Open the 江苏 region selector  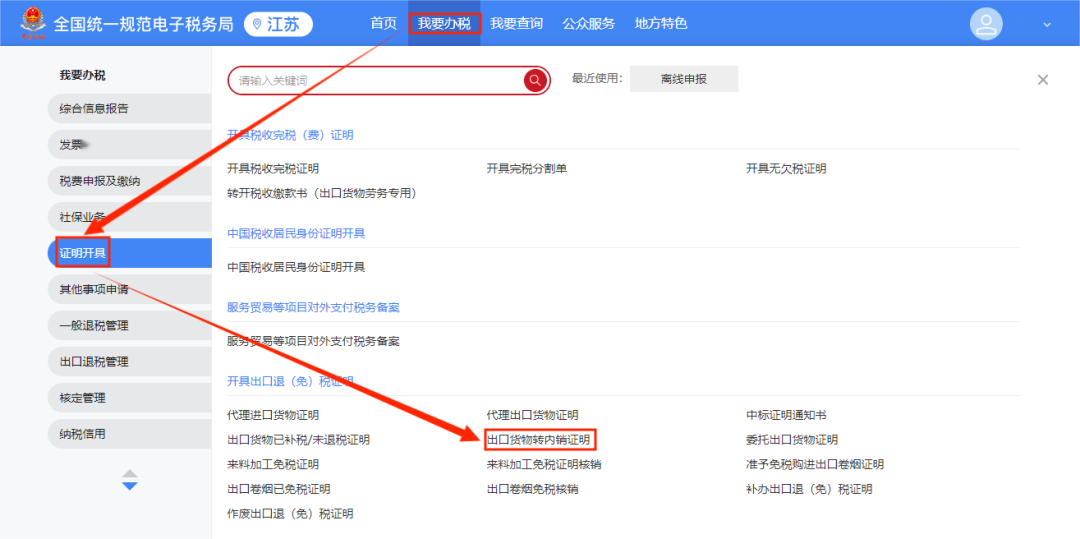pos(278,24)
